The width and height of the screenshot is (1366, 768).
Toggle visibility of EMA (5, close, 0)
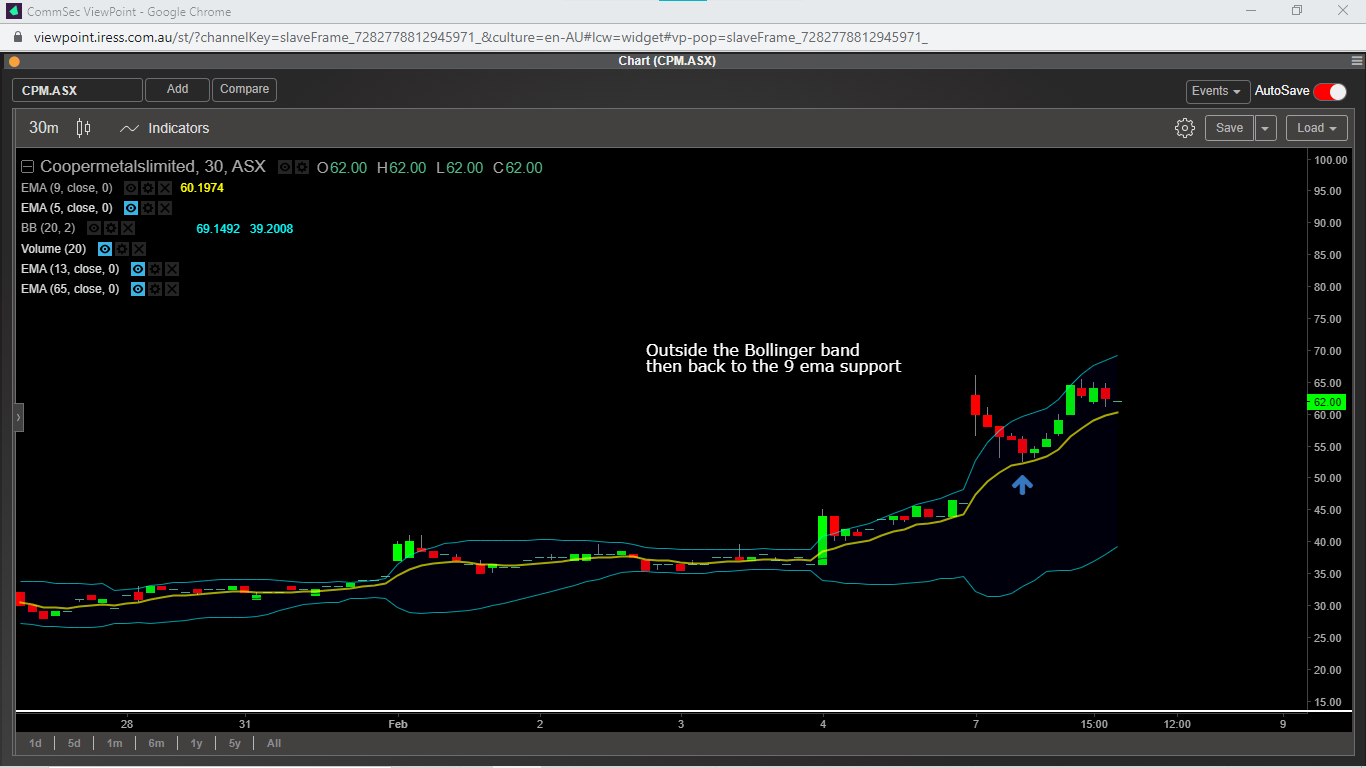pyautogui.click(x=131, y=208)
